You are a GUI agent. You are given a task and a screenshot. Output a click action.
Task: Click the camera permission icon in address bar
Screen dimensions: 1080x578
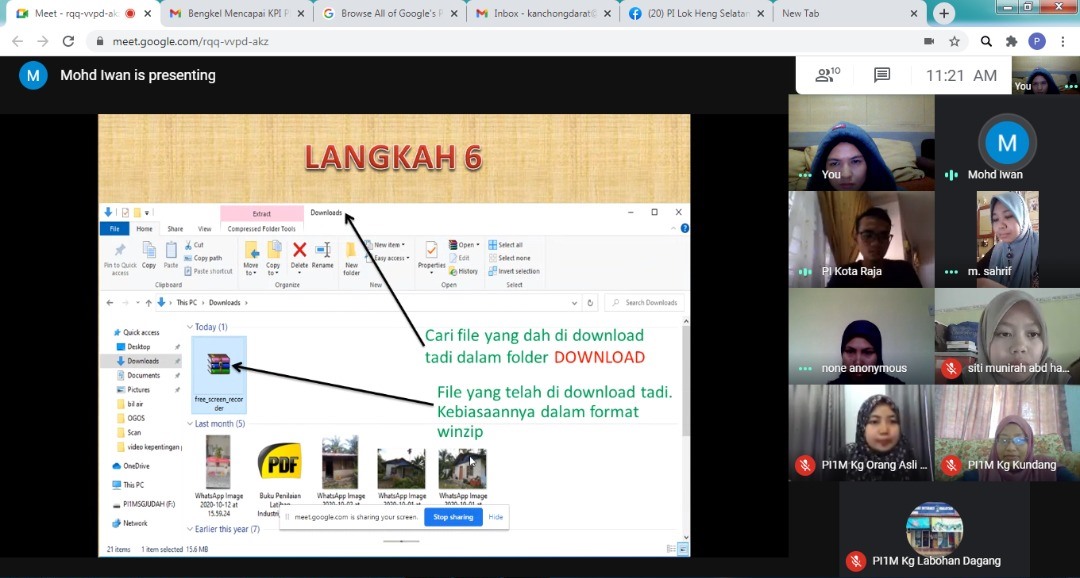pyautogui.click(x=929, y=41)
